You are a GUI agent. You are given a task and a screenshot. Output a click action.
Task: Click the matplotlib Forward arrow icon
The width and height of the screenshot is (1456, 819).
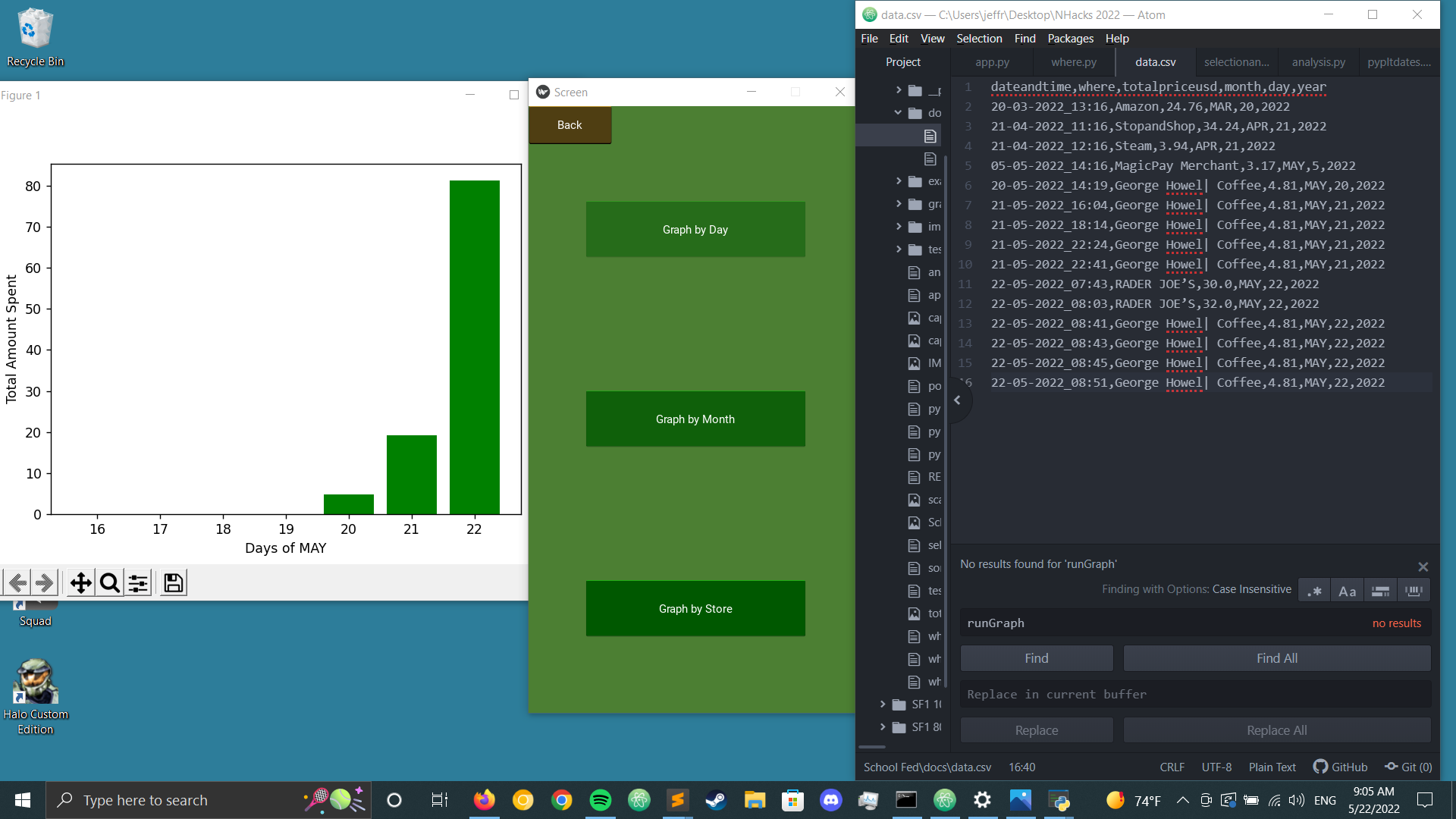[x=45, y=583]
